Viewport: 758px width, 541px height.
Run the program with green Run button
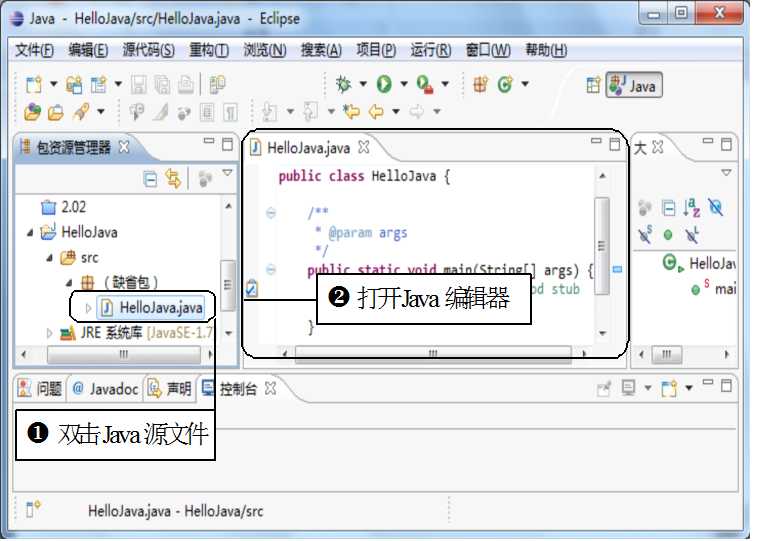click(384, 84)
